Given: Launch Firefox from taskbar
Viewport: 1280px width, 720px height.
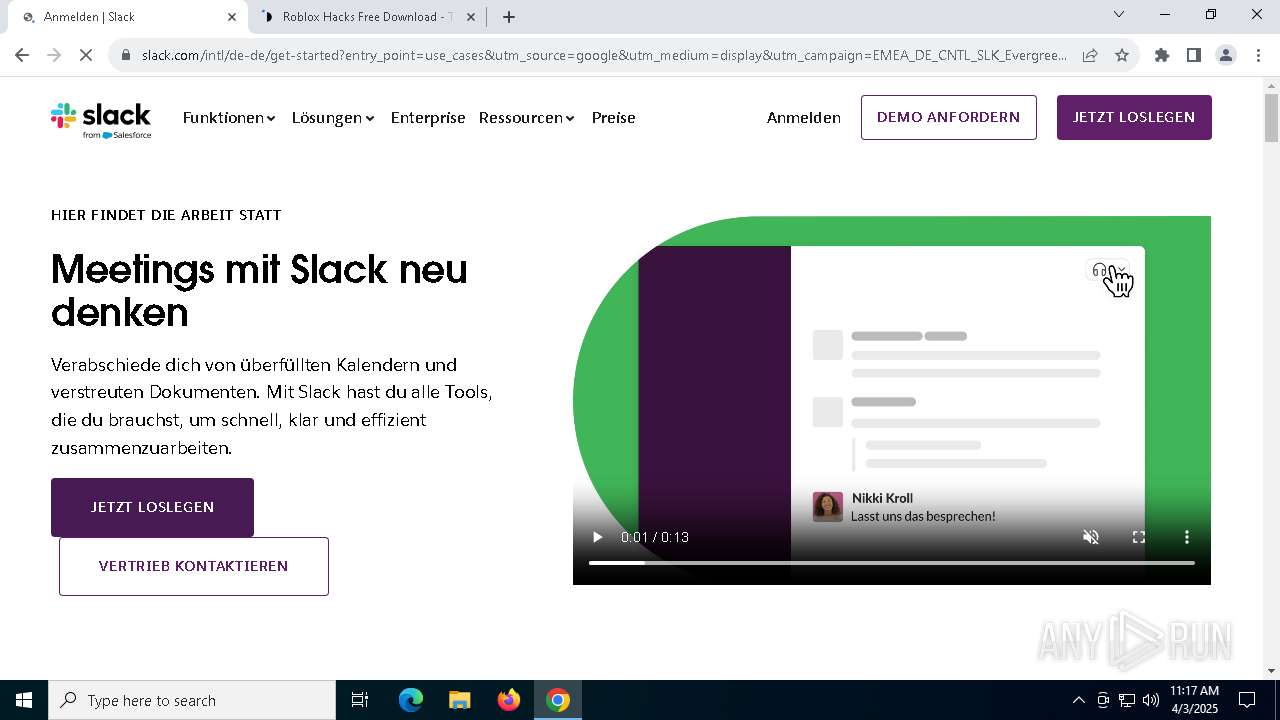Looking at the screenshot, I should point(509,700).
